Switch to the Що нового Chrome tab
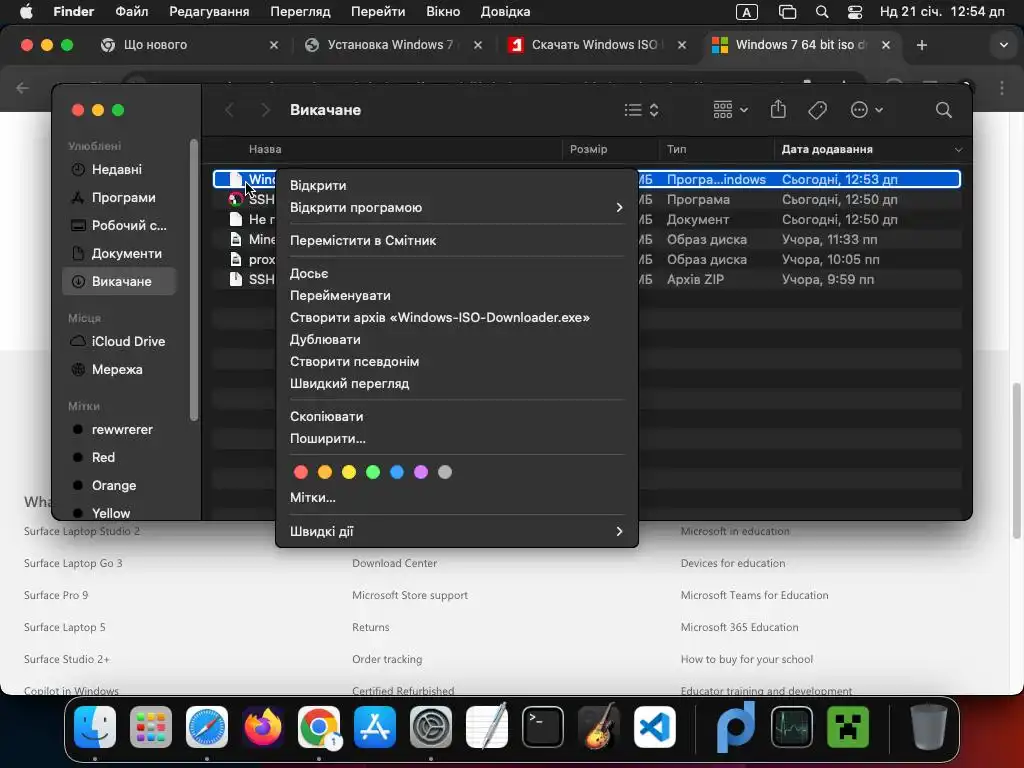The height and width of the screenshot is (768, 1024). click(x=189, y=45)
